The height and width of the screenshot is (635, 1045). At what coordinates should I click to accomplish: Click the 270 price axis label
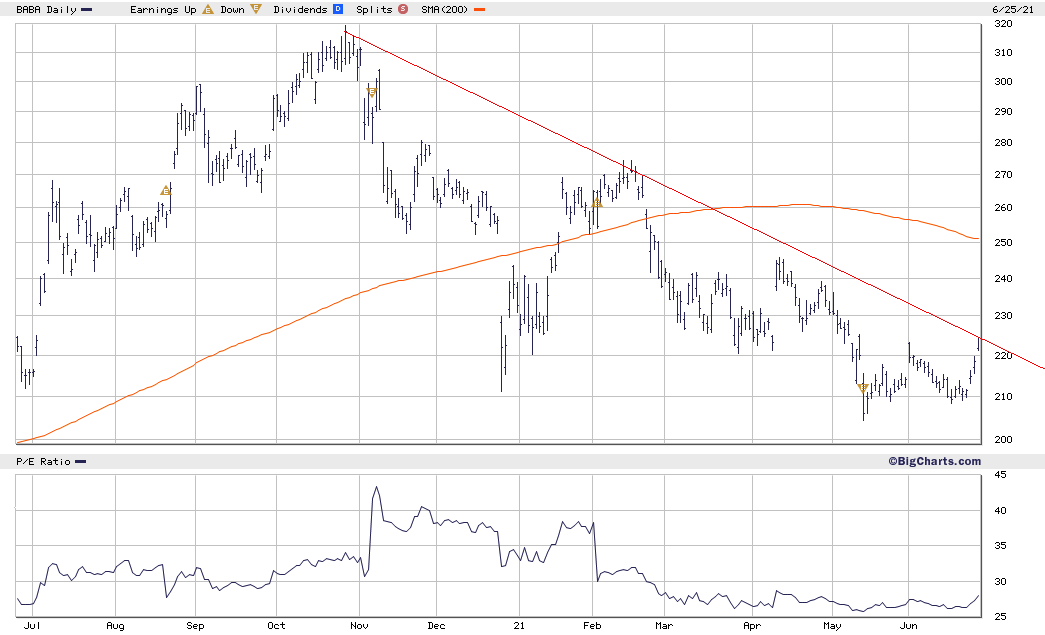pos(1003,175)
